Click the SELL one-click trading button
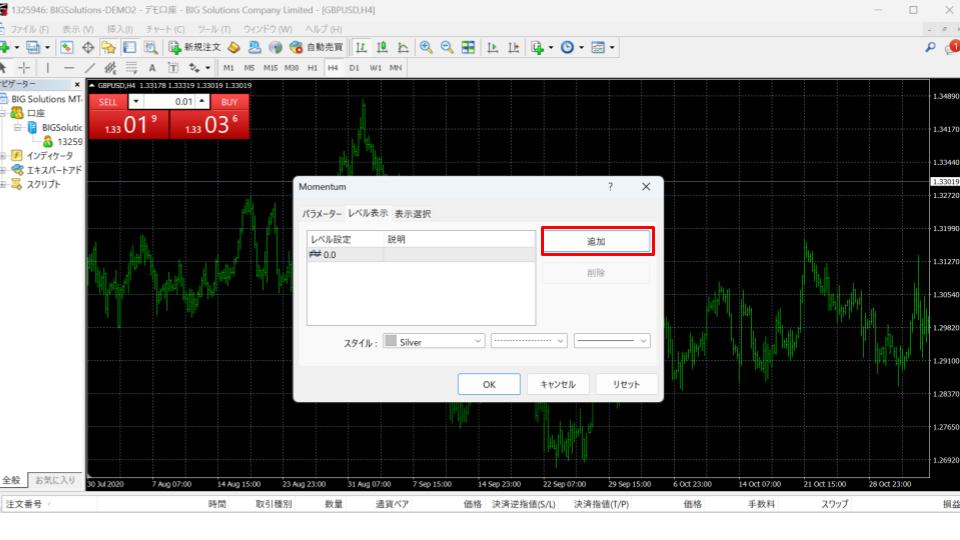The height and width of the screenshot is (540, 960). click(x=108, y=102)
